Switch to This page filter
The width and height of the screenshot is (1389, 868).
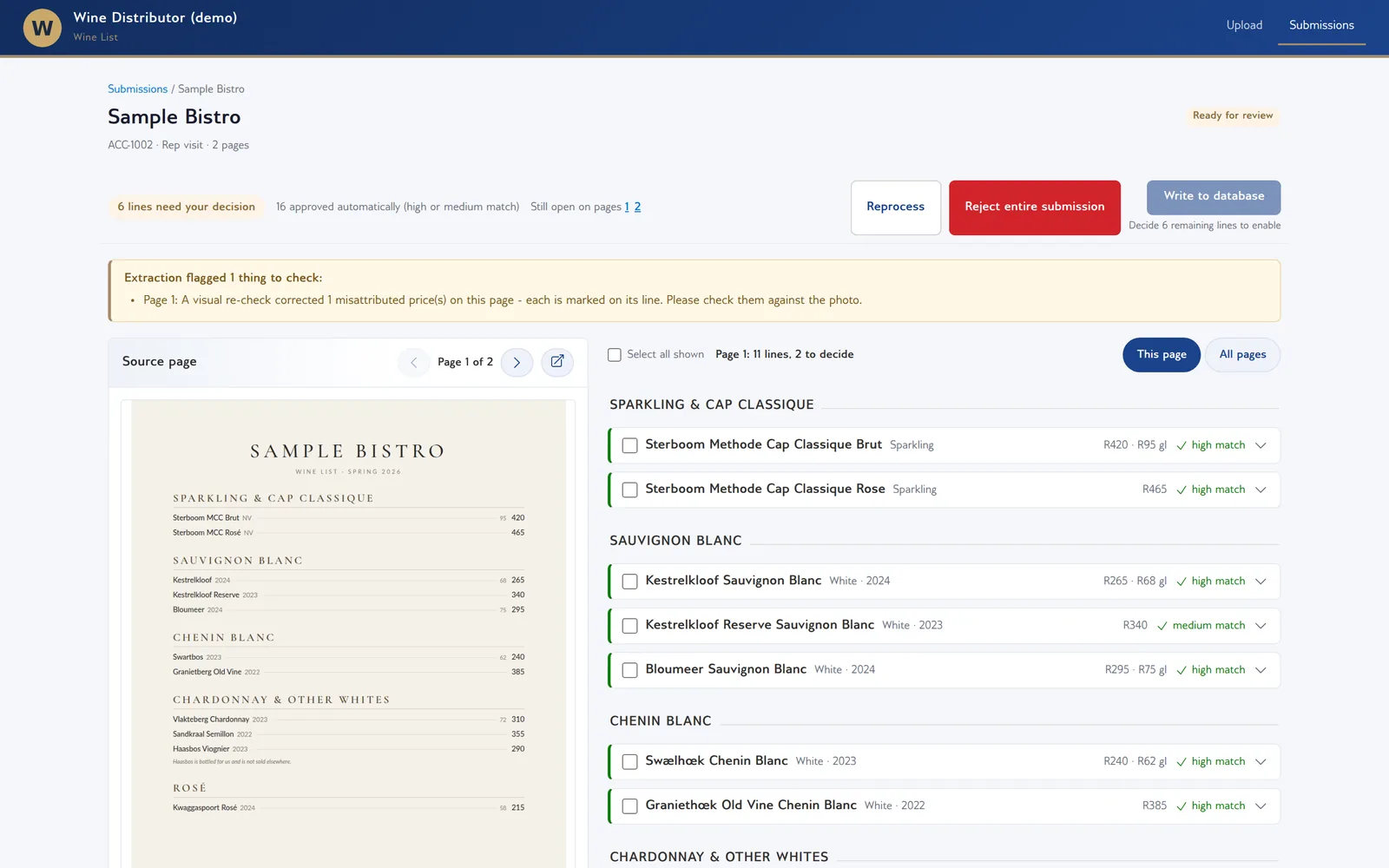(1162, 355)
